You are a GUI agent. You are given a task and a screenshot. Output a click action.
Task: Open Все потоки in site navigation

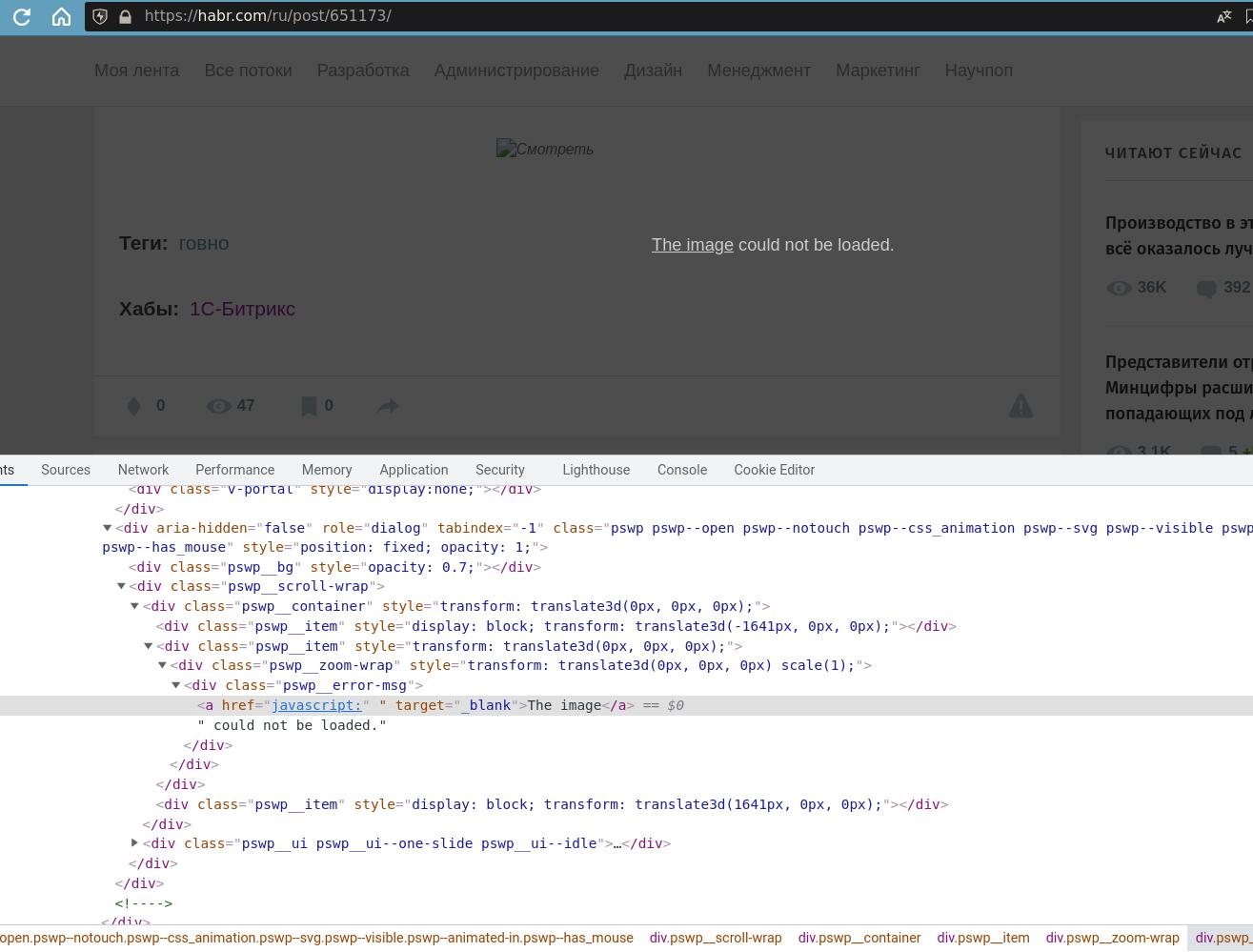[x=248, y=71]
